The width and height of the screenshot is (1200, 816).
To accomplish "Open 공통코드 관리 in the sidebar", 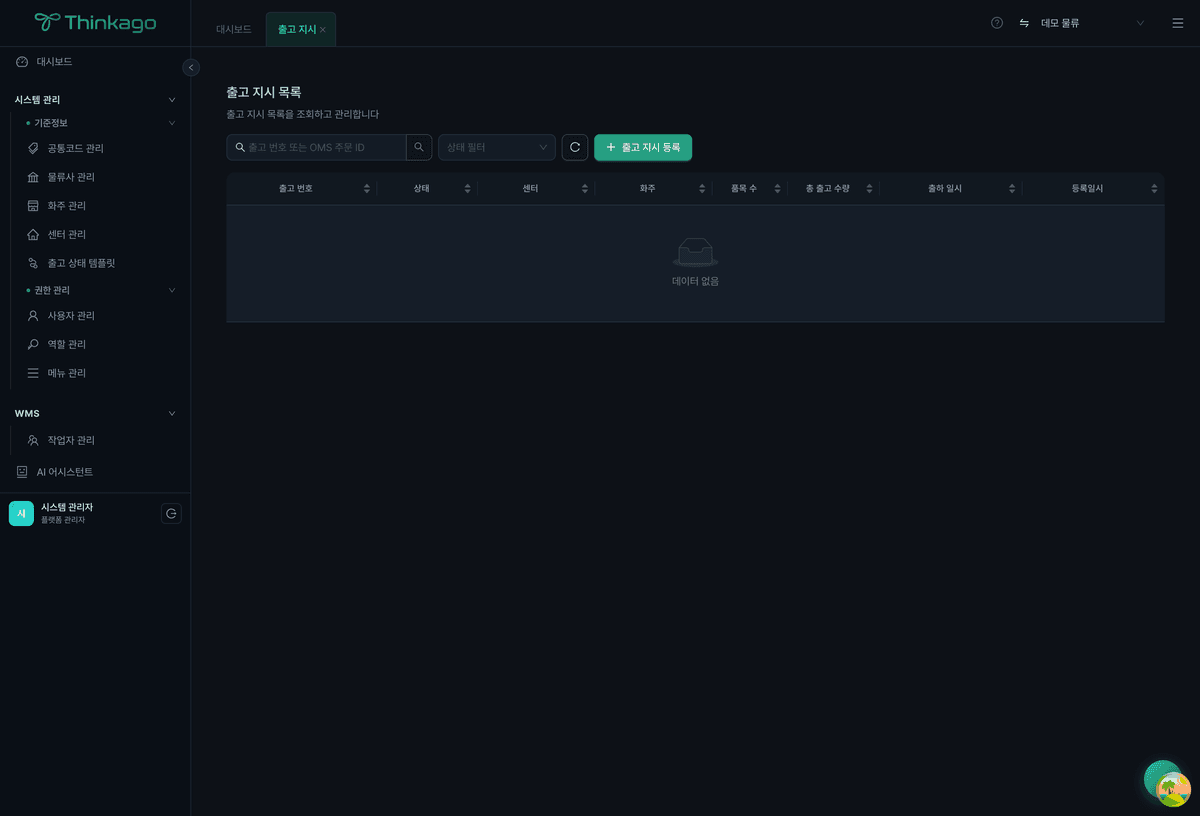I will [x=75, y=149].
